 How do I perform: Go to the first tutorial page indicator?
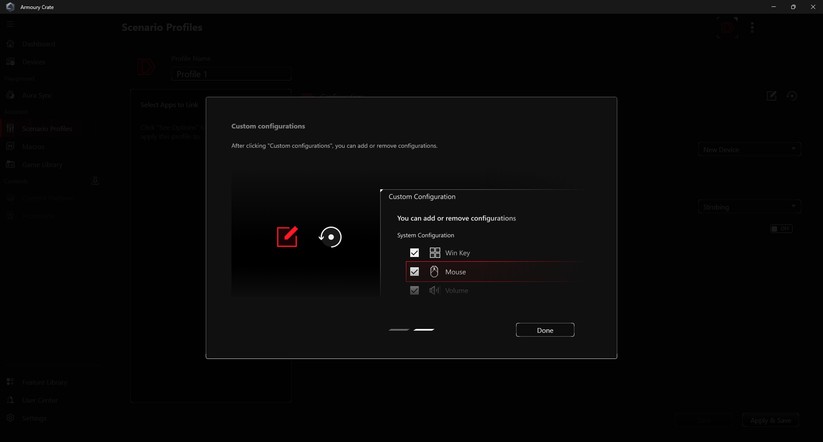[x=399, y=330]
